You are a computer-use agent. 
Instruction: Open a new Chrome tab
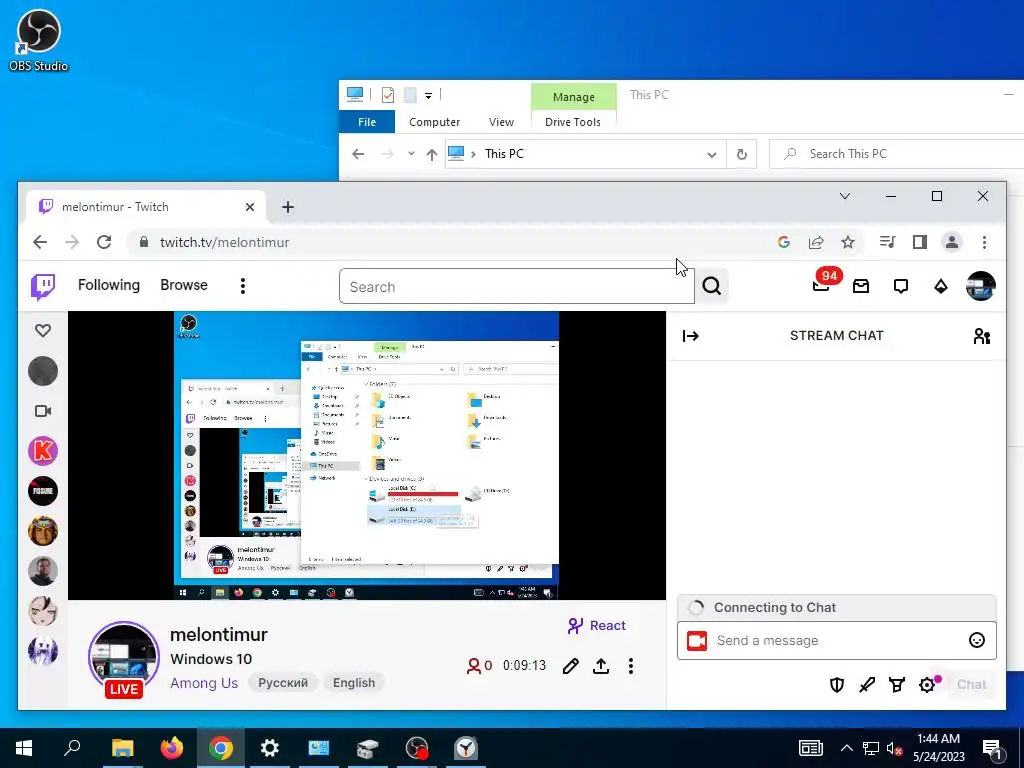click(287, 207)
